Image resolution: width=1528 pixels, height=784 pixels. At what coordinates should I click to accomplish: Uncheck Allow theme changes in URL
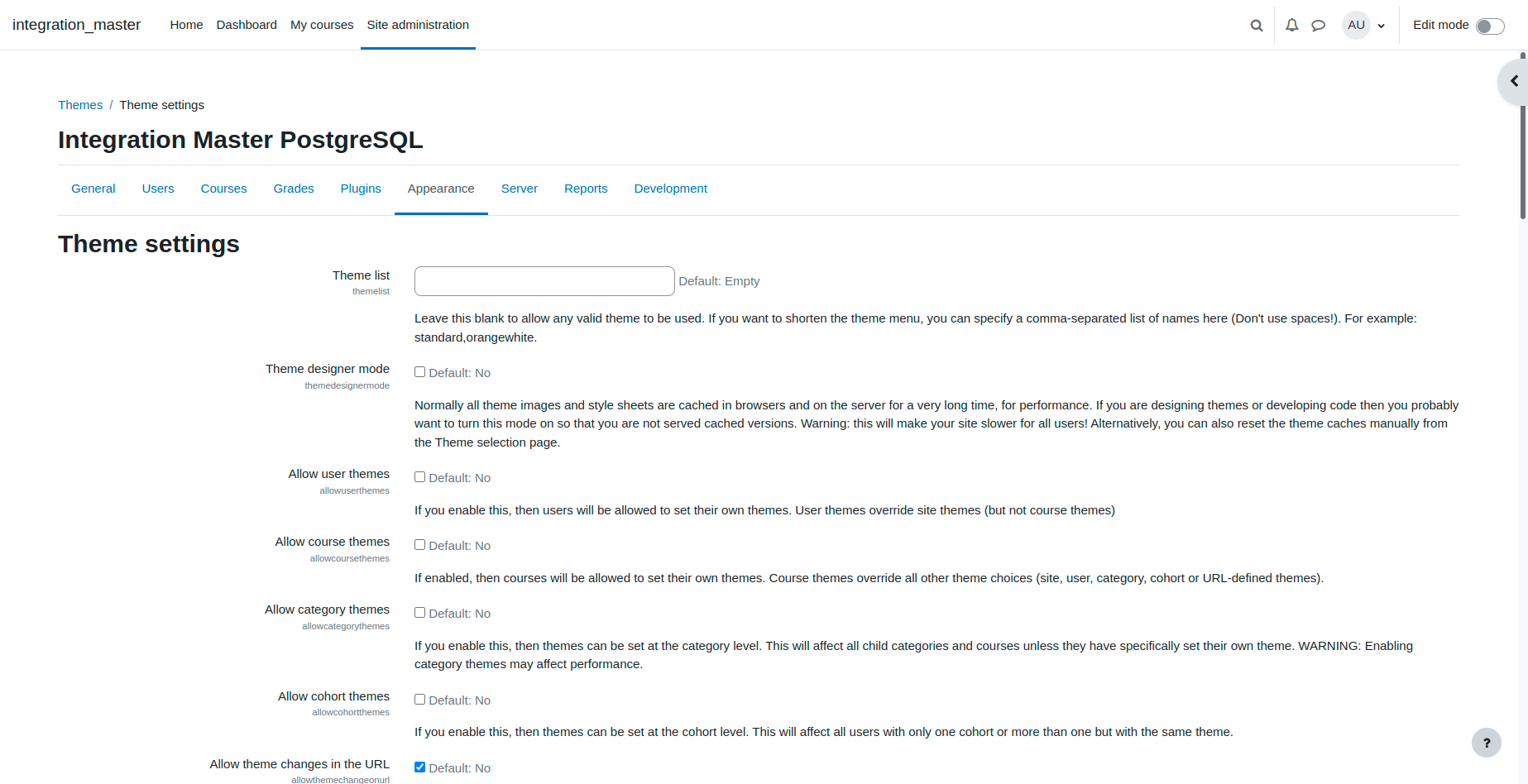point(419,767)
